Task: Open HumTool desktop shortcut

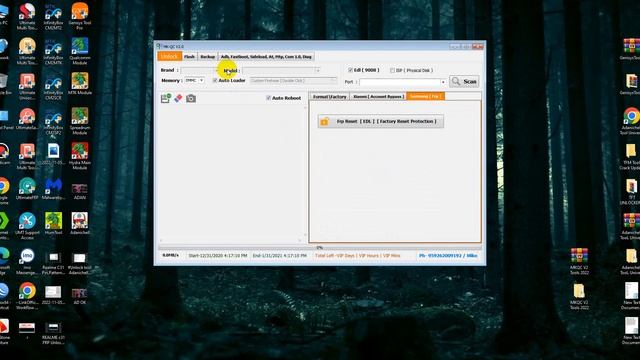Action: pyautogui.click(x=53, y=224)
